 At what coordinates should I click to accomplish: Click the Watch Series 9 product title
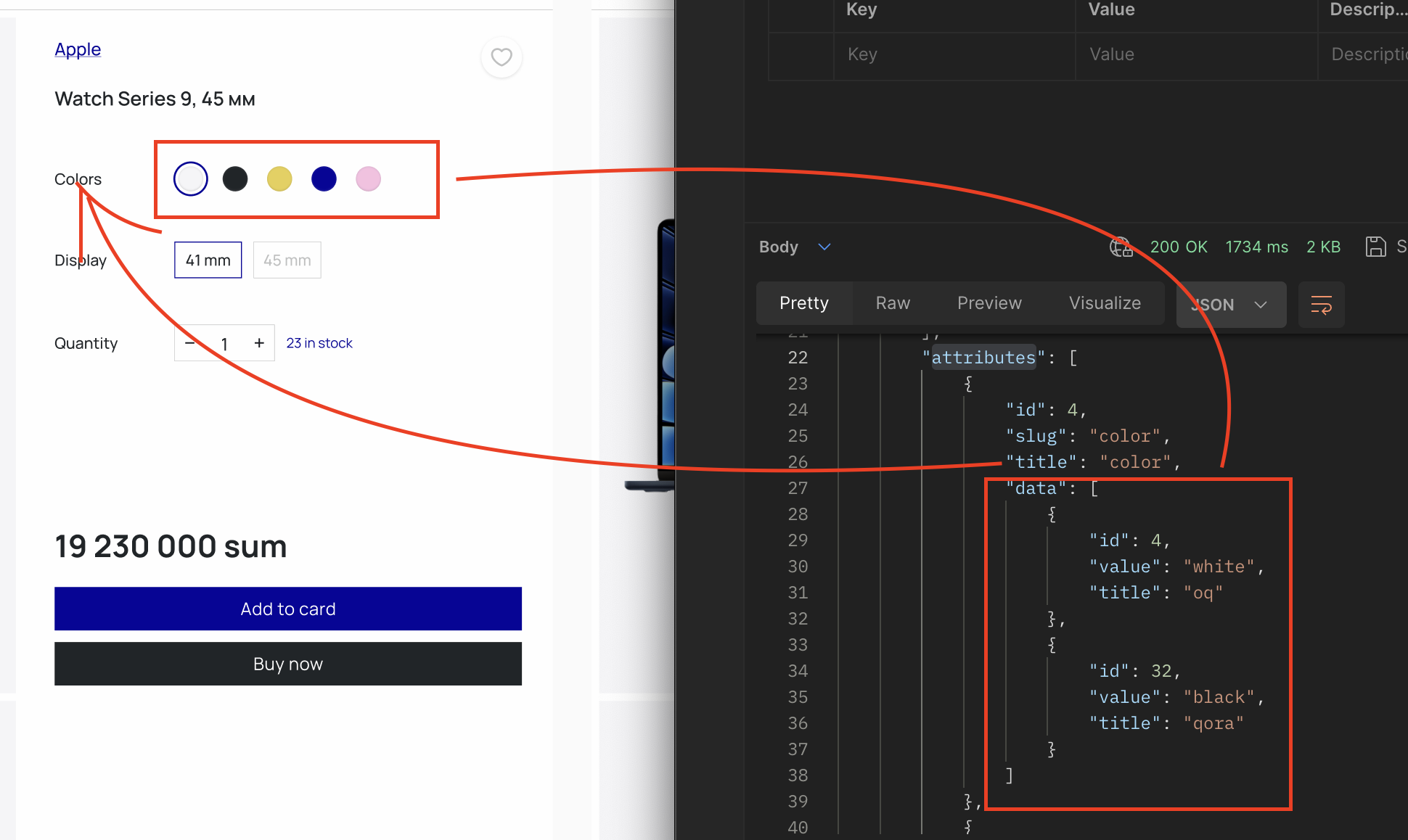tap(155, 99)
